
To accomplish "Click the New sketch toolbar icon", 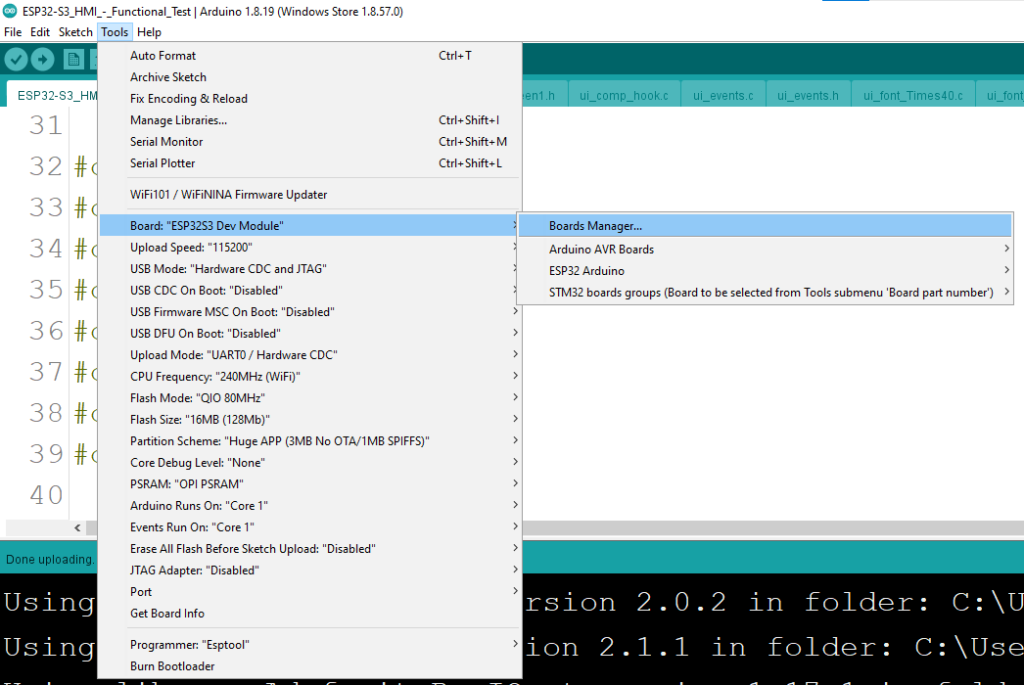I will (73, 59).
